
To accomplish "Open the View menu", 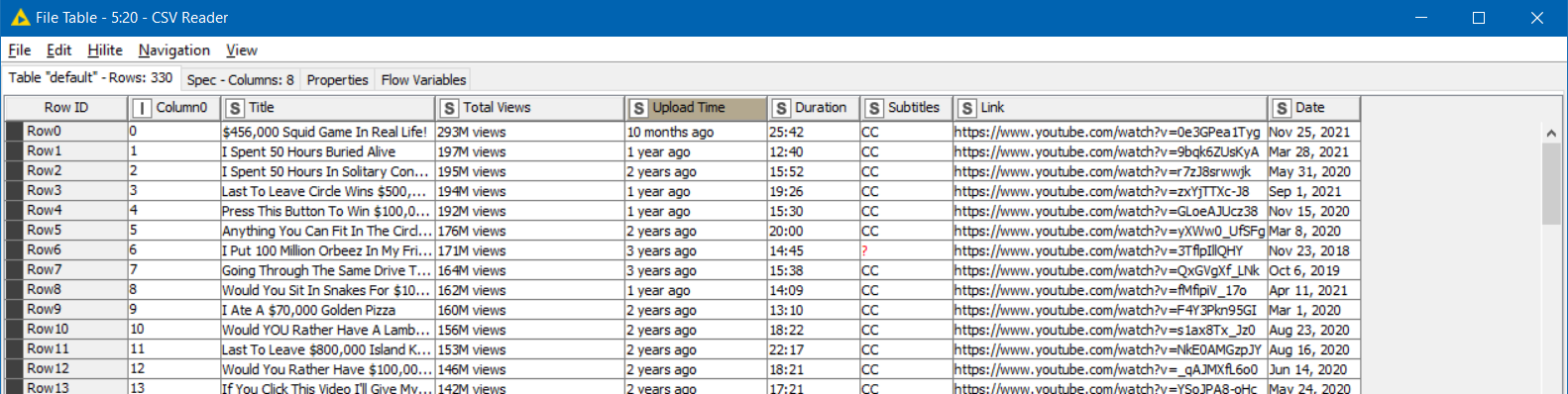I will 241,50.
